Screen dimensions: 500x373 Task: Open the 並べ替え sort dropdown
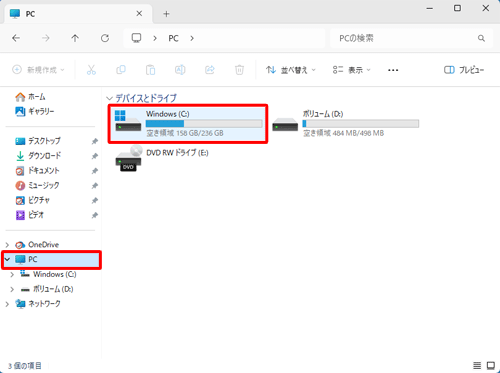pyautogui.click(x=291, y=70)
